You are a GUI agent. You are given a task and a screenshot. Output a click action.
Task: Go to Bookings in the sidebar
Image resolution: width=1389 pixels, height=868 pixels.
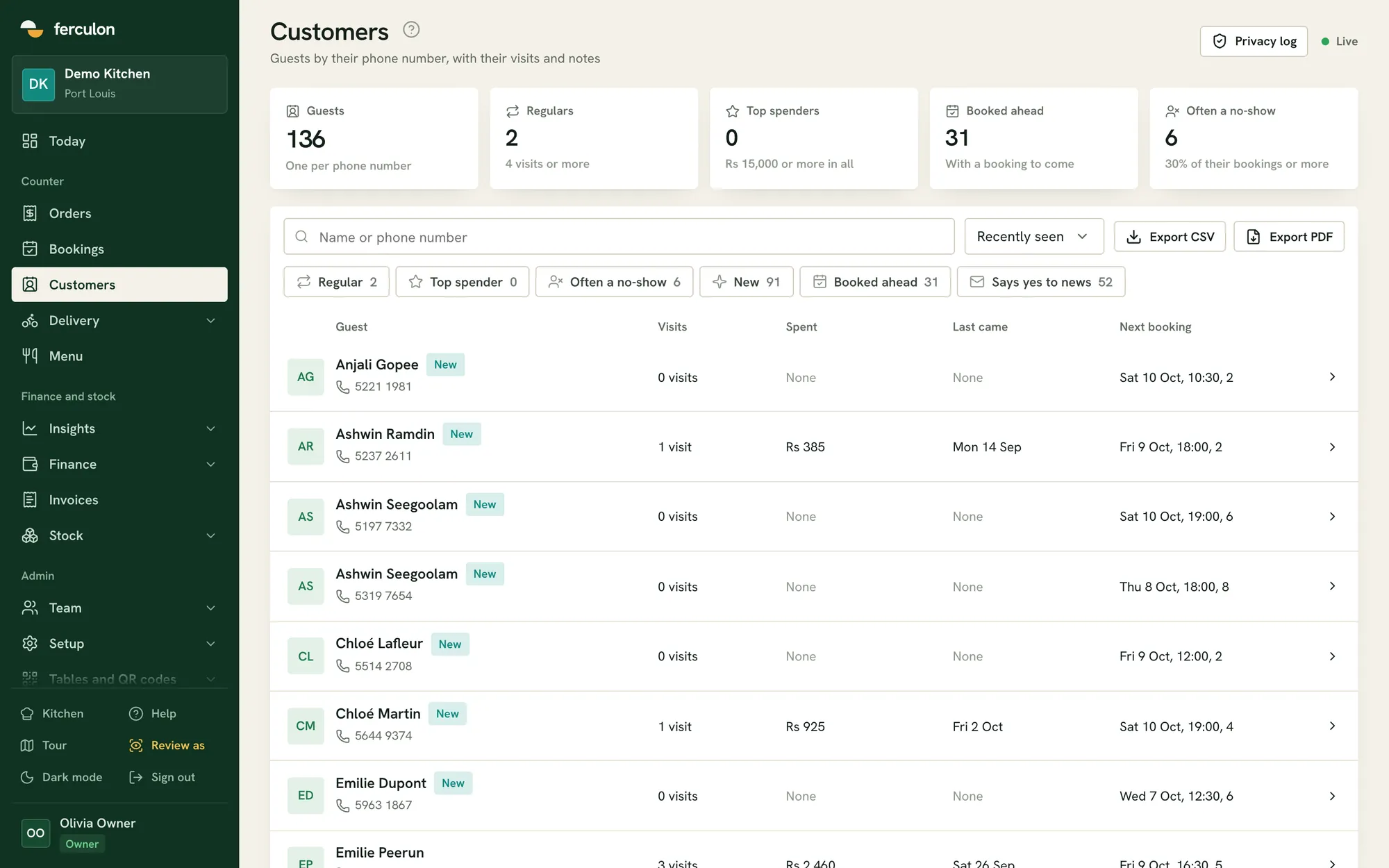point(119,249)
